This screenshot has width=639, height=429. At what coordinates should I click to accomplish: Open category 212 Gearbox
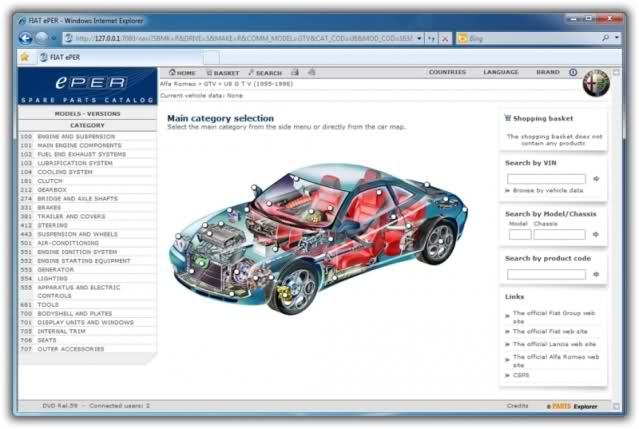click(87, 190)
